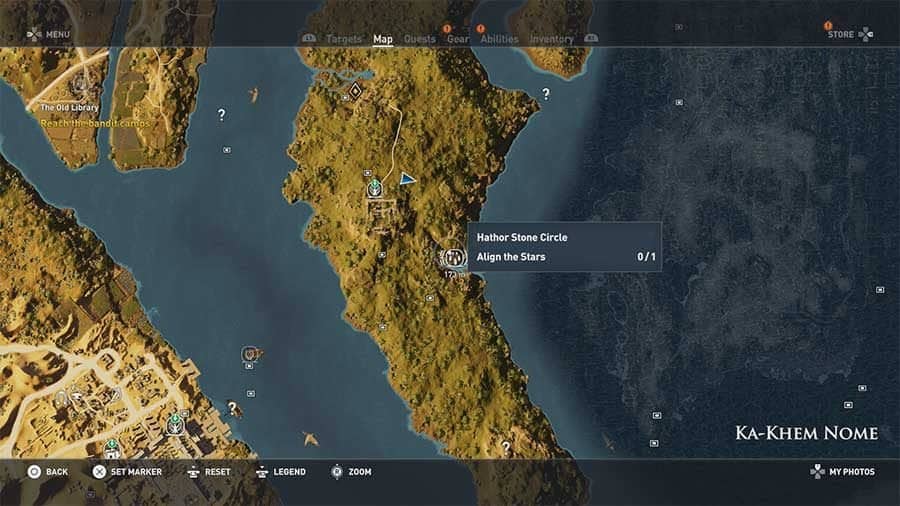Open the Inventory tab
900x506 pixels.
pos(552,39)
